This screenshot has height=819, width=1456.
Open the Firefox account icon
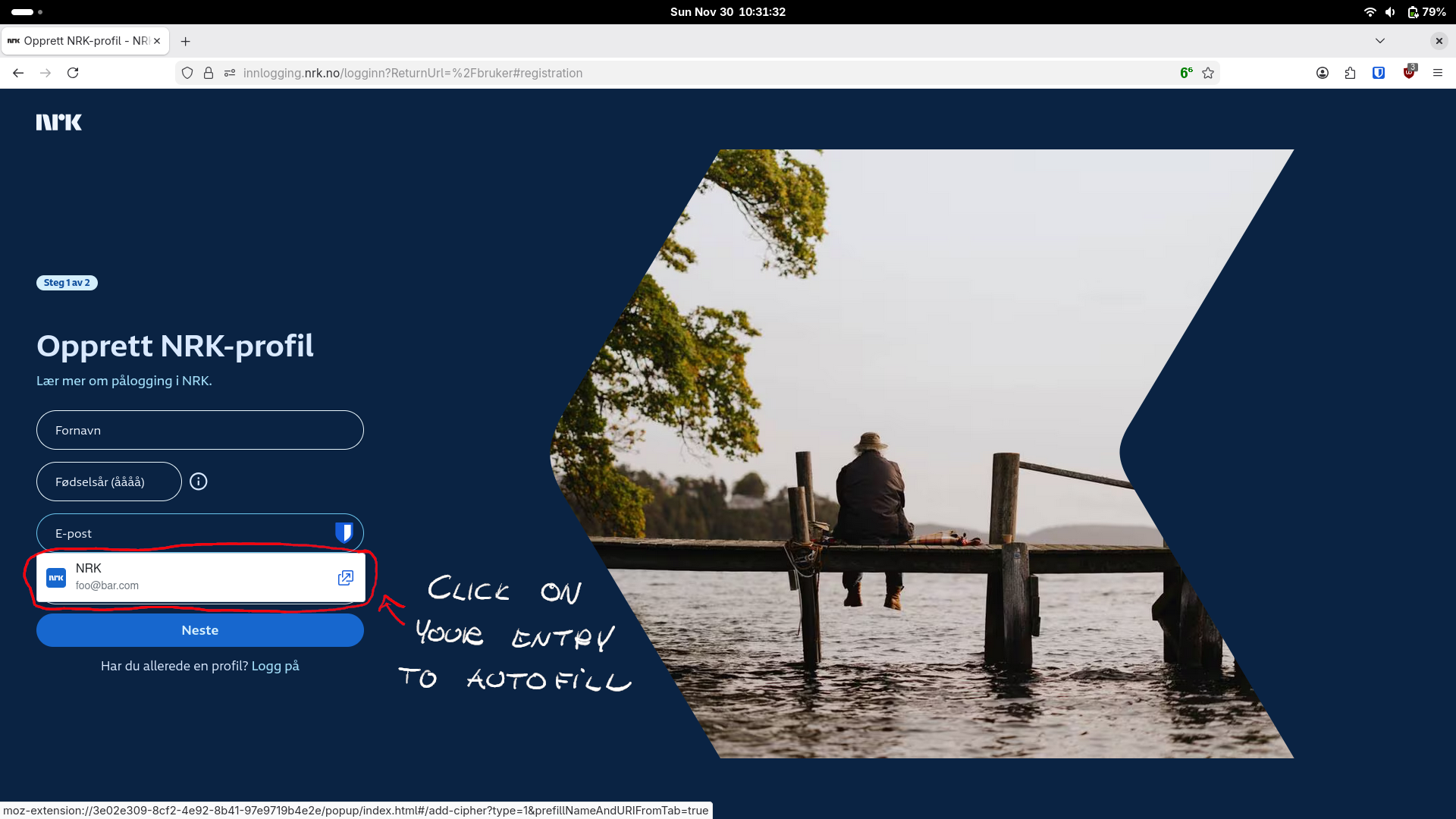click(1323, 73)
